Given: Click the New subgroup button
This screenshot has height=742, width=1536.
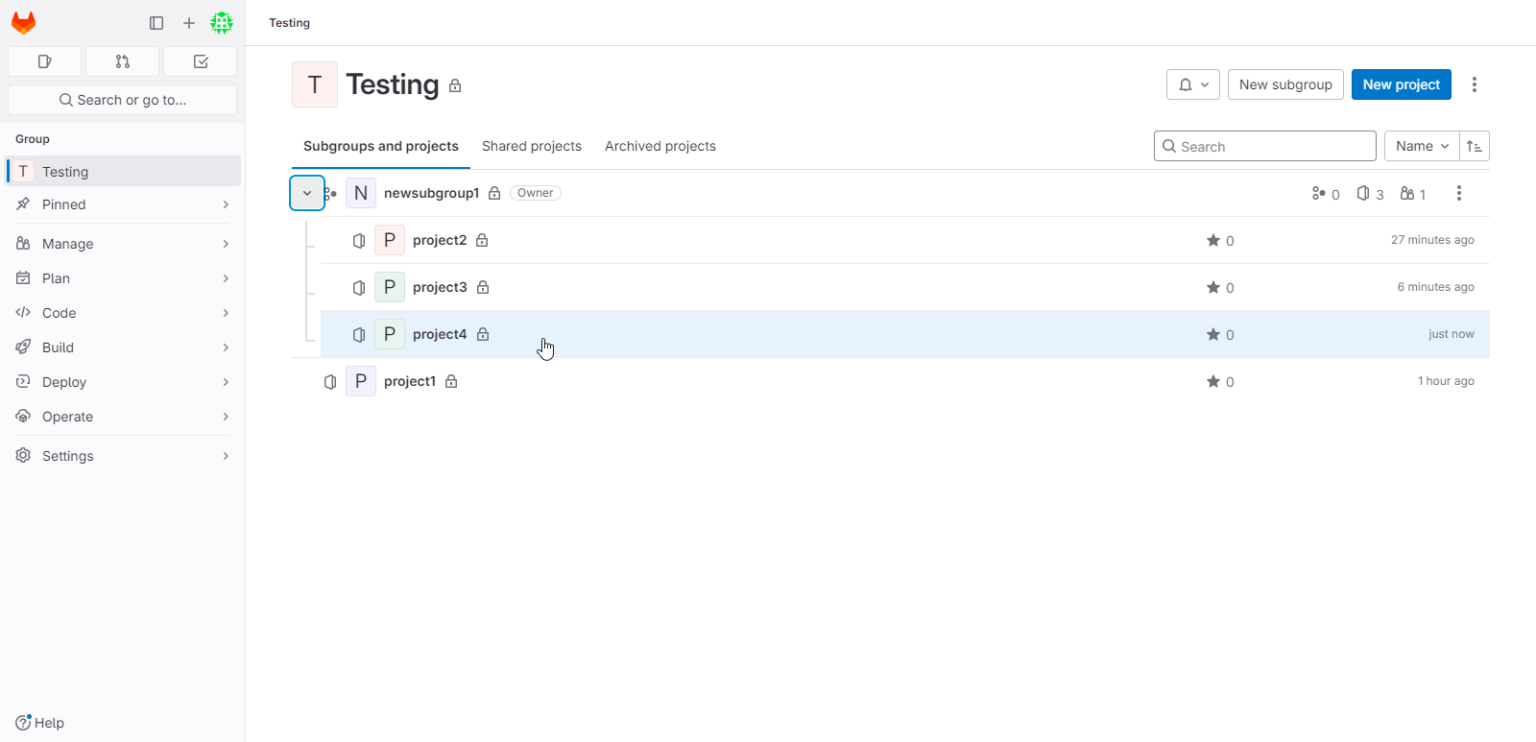Looking at the screenshot, I should (x=1285, y=84).
